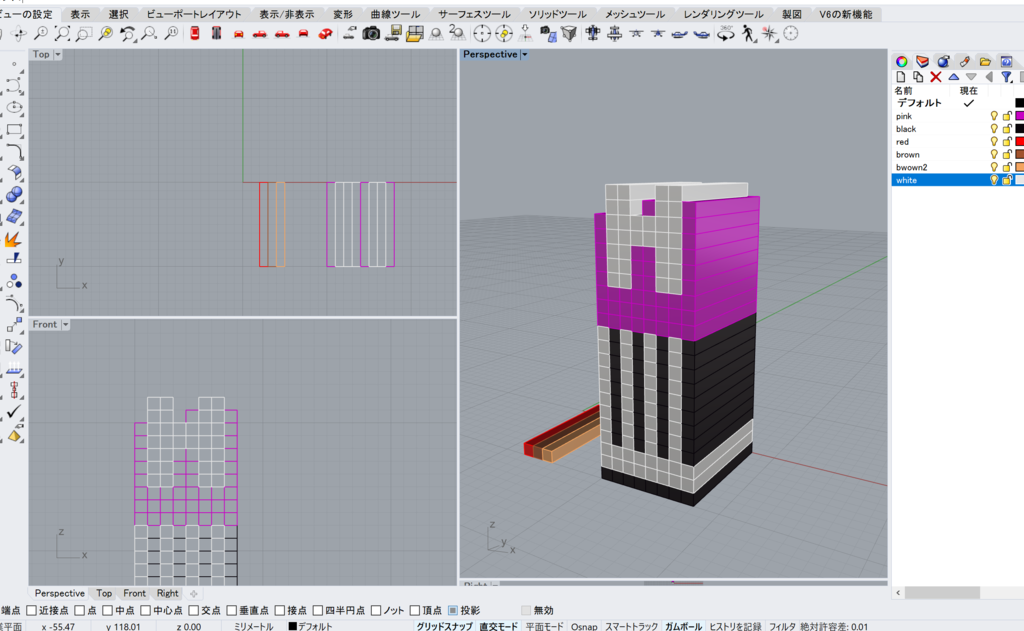Toggle visibility bulb of black layer
This screenshot has width=1024, height=631.
pyautogui.click(x=994, y=129)
